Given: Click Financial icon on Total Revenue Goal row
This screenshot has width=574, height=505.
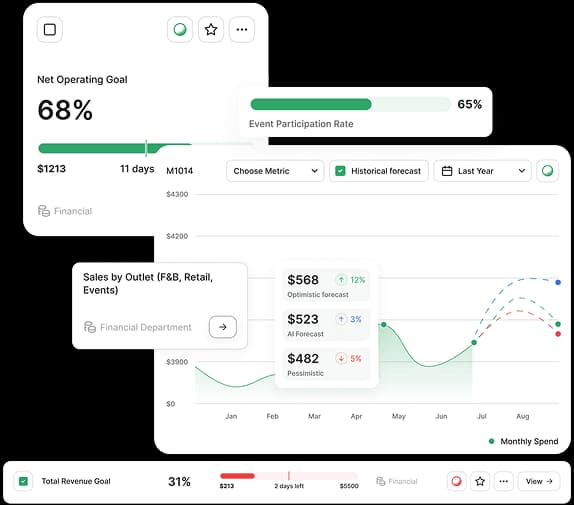Looking at the screenshot, I should [x=381, y=481].
